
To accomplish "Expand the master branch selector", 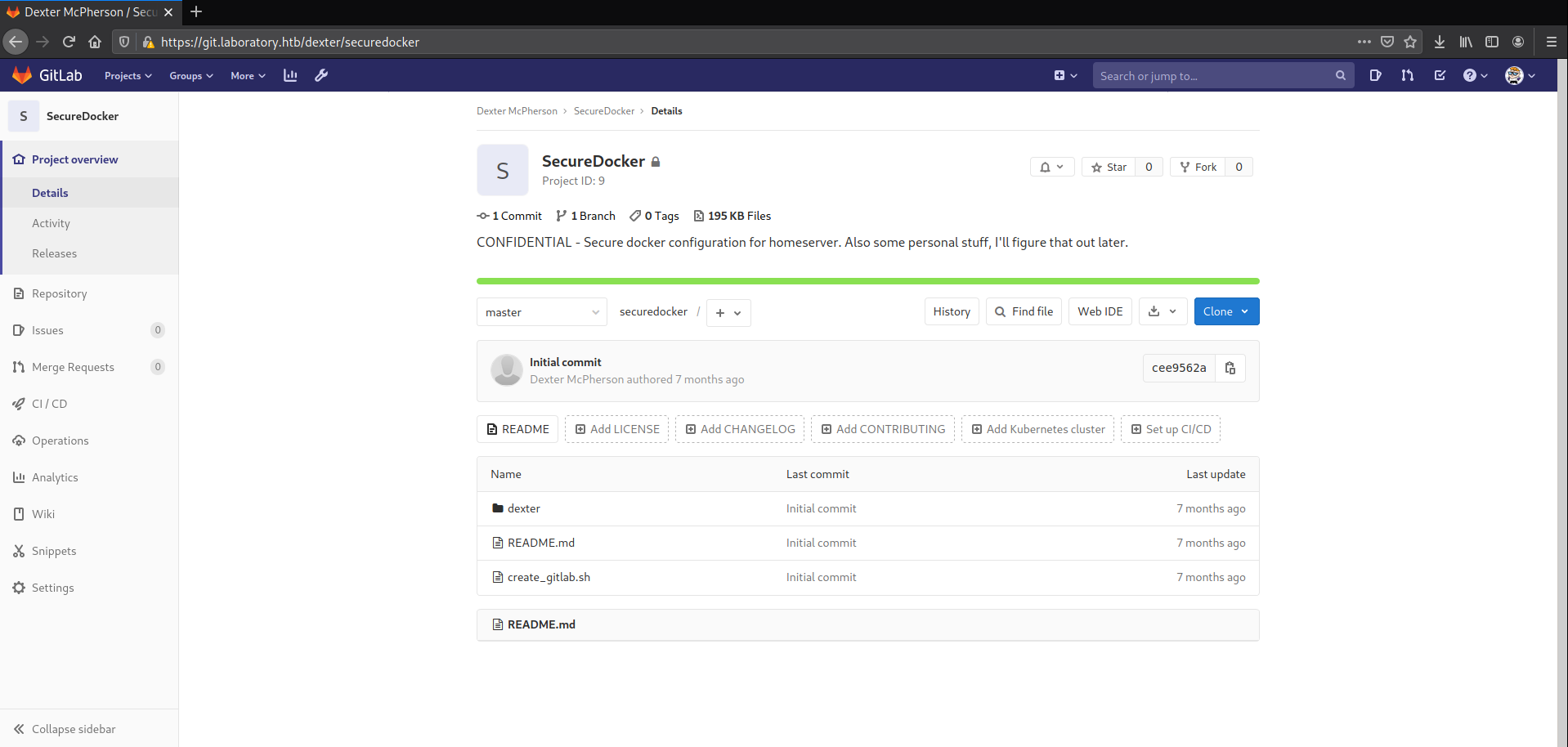I will [x=541, y=312].
